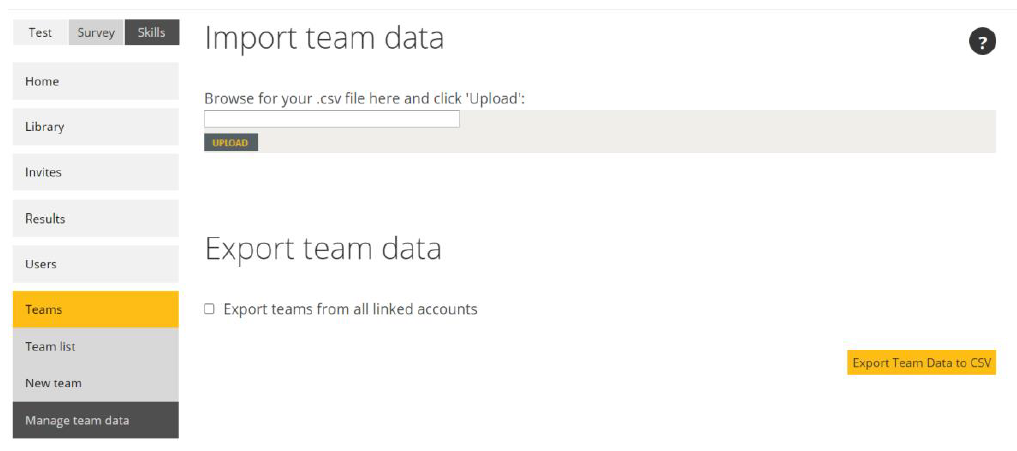This screenshot has height=451, width=1017.
Task: Click the .csv file browse field
Action: point(332,119)
